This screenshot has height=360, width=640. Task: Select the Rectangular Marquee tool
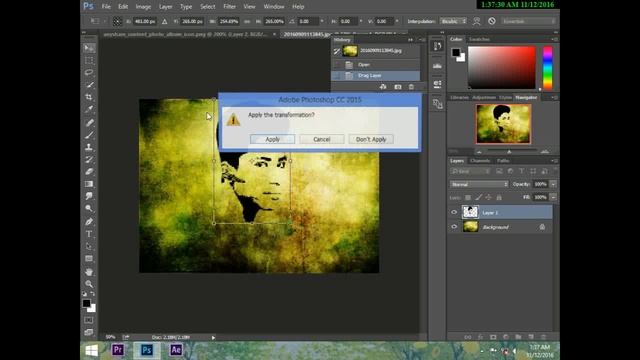point(89,60)
